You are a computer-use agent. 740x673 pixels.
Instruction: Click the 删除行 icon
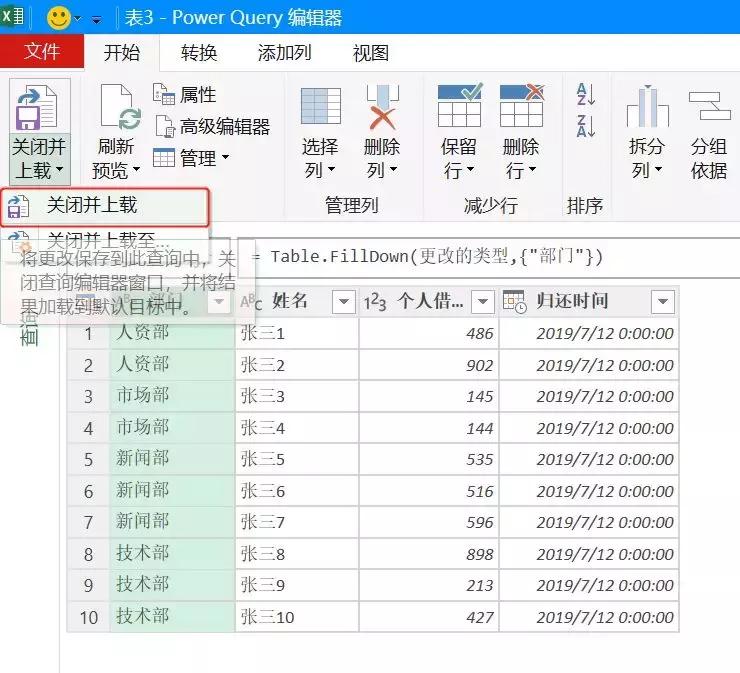point(522,105)
